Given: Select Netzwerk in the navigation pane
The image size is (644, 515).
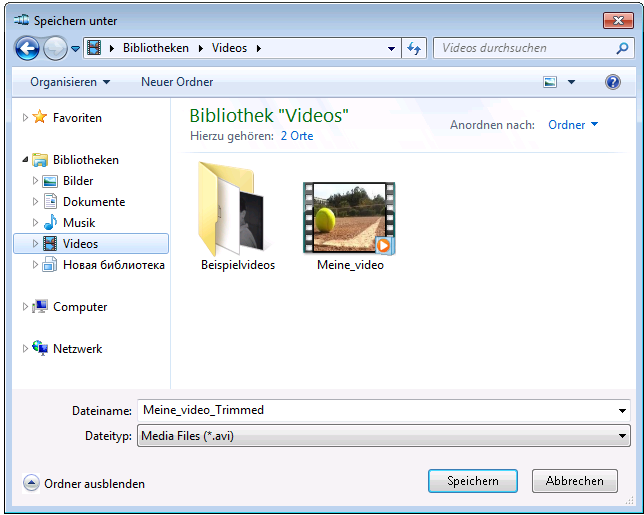Looking at the screenshot, I should click(x=78, y=349).
